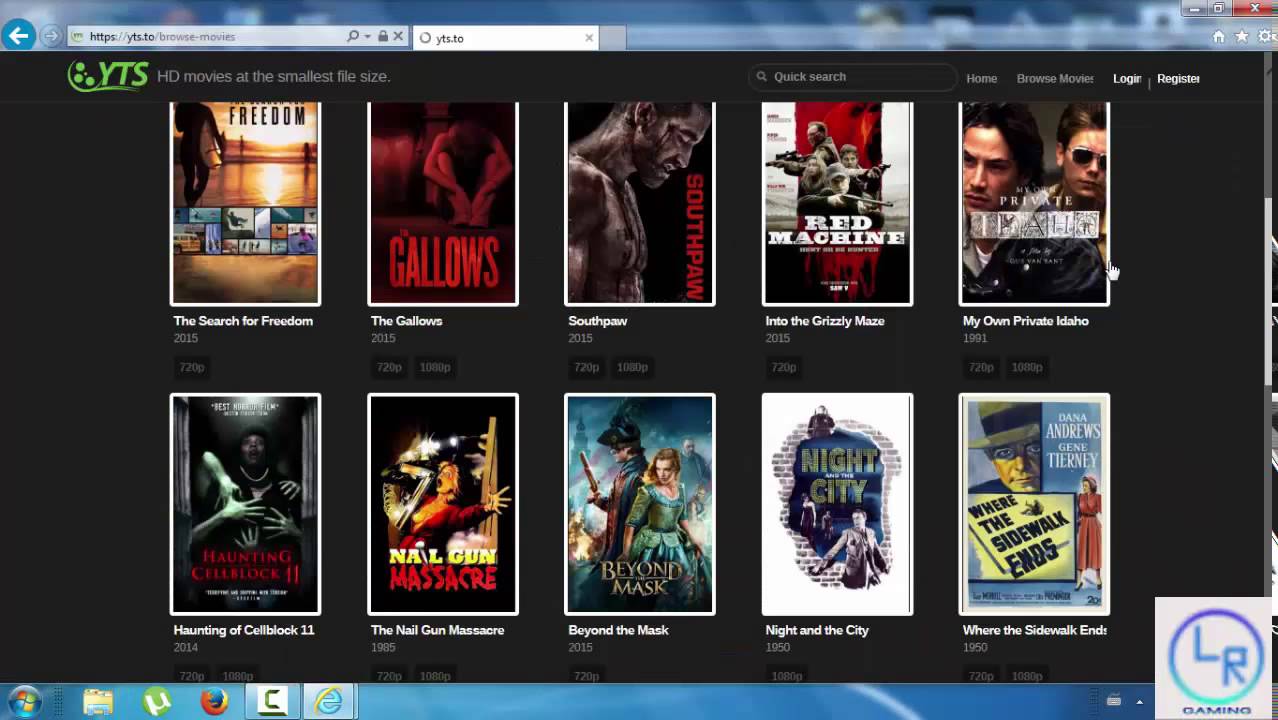Click the browser Home icon
This screenshot has height=720, width=1278.
[1218, 36]
